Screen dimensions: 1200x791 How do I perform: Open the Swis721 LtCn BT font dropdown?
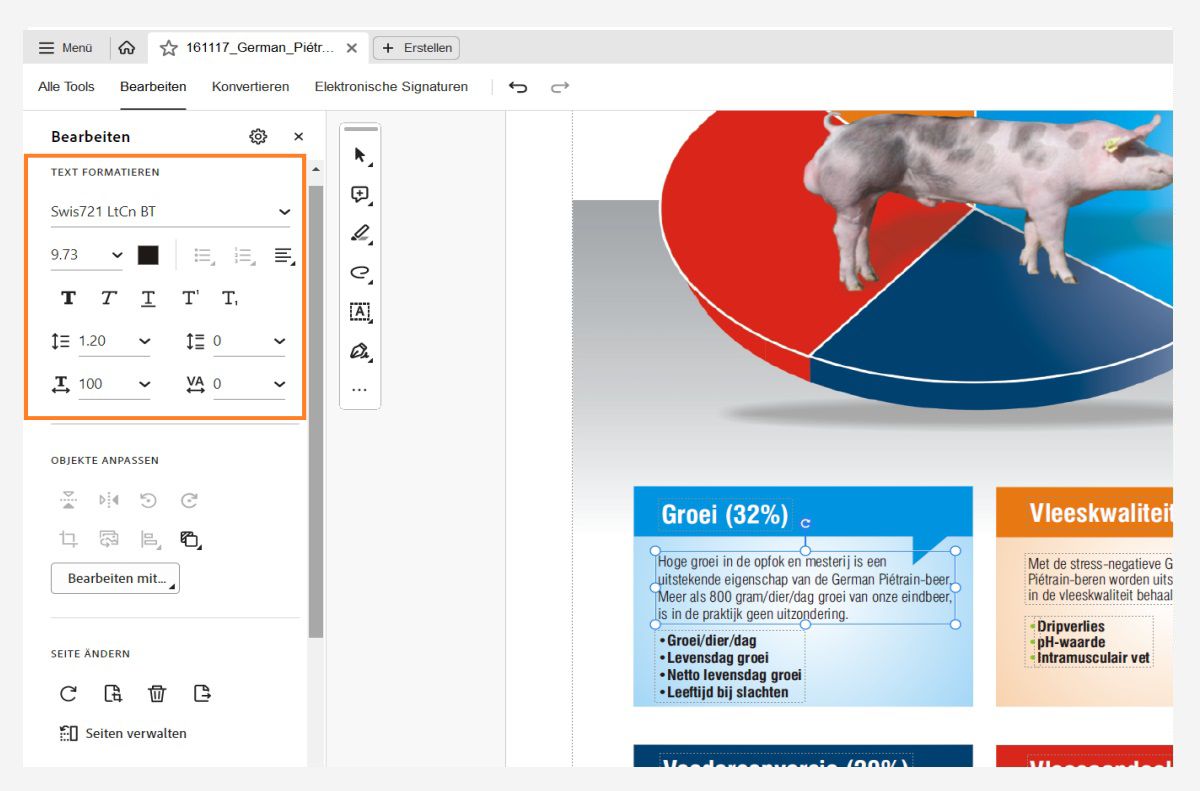click(x=170, y=212)
